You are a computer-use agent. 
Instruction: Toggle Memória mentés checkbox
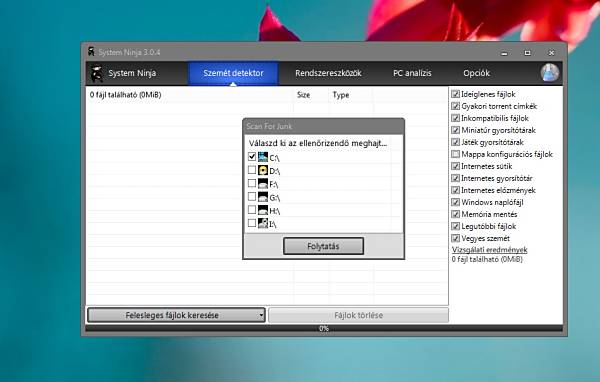pos(455,214)
